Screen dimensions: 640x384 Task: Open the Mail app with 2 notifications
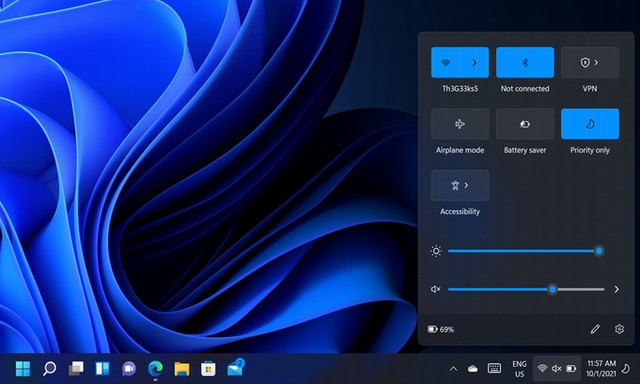[x=236, y=368]
